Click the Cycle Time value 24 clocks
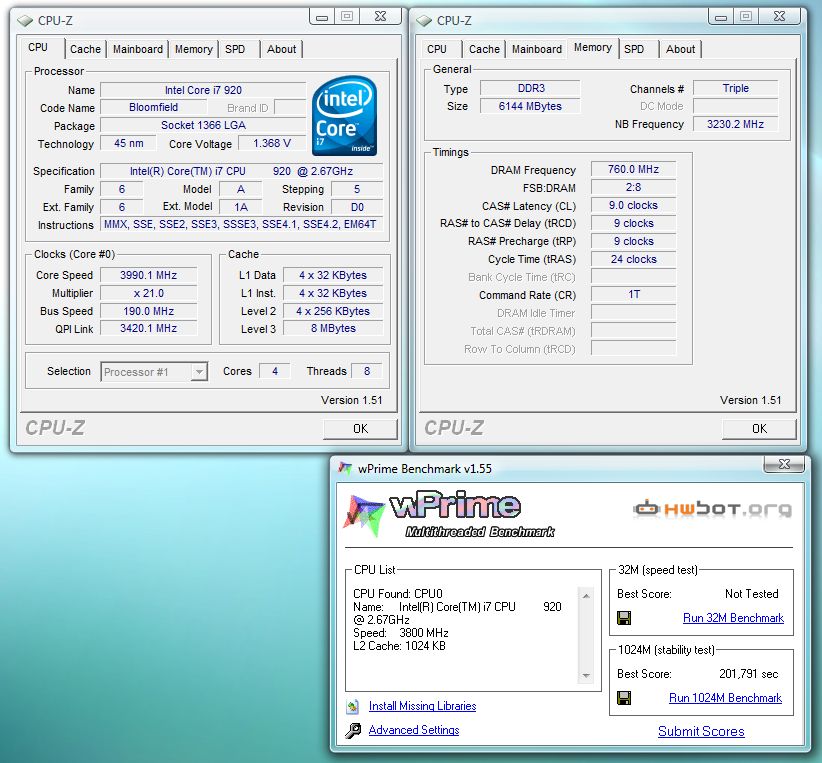This screenshot has width=822, height=763. pyautogui.click(x=633, y=259)
